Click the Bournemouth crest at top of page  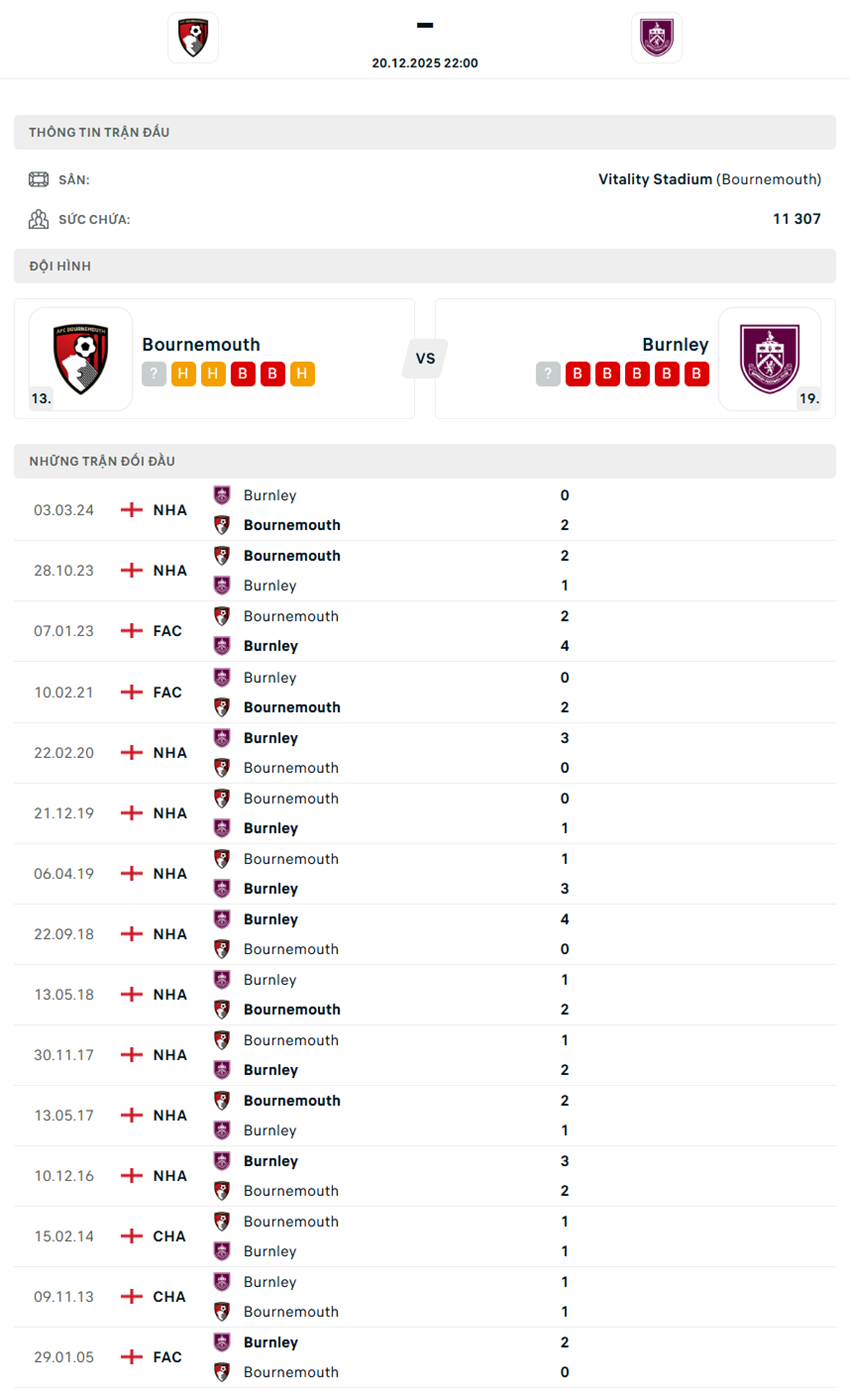[x=192, y=37]
